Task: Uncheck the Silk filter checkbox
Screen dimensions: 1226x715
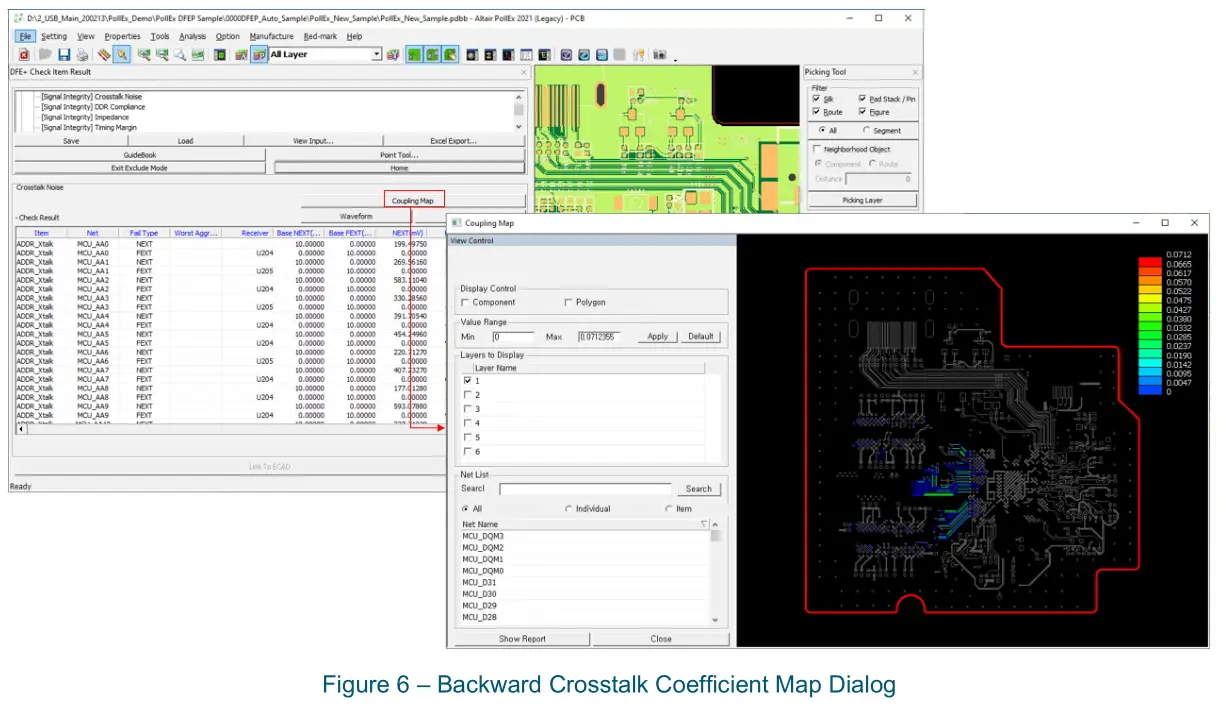Action: (x=817, y=99)
